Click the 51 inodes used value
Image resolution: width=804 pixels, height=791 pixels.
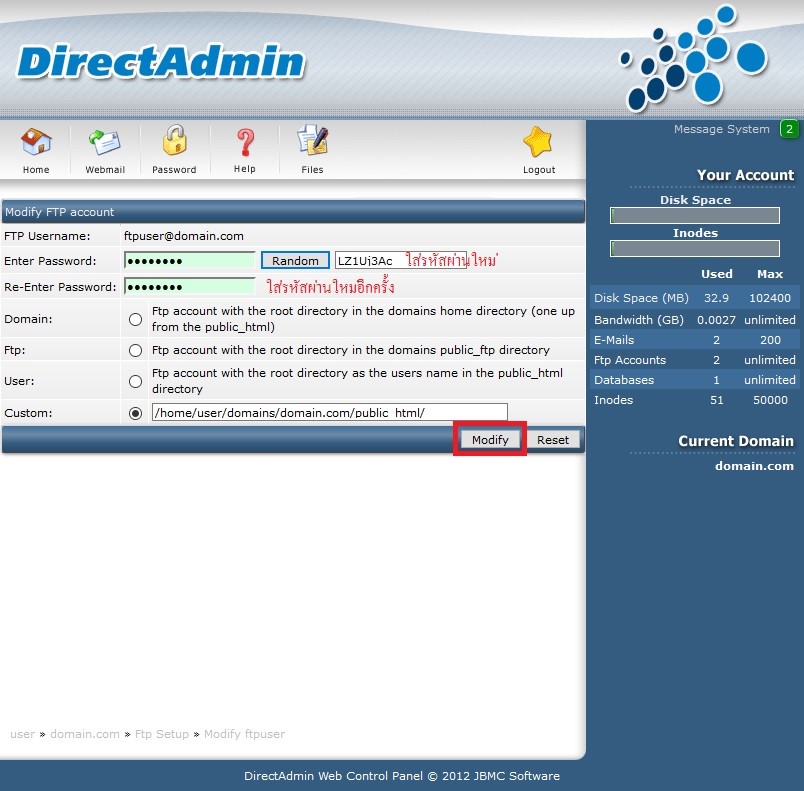(716, 400)
